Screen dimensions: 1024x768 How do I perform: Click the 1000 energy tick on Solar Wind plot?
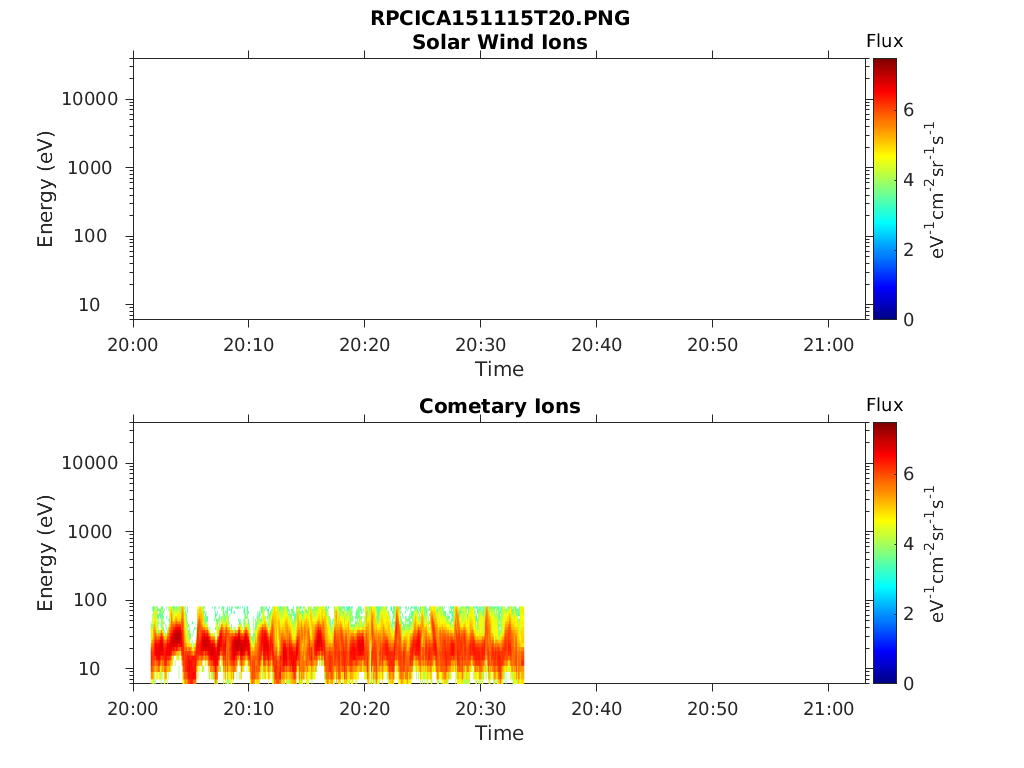coord(90,168)
